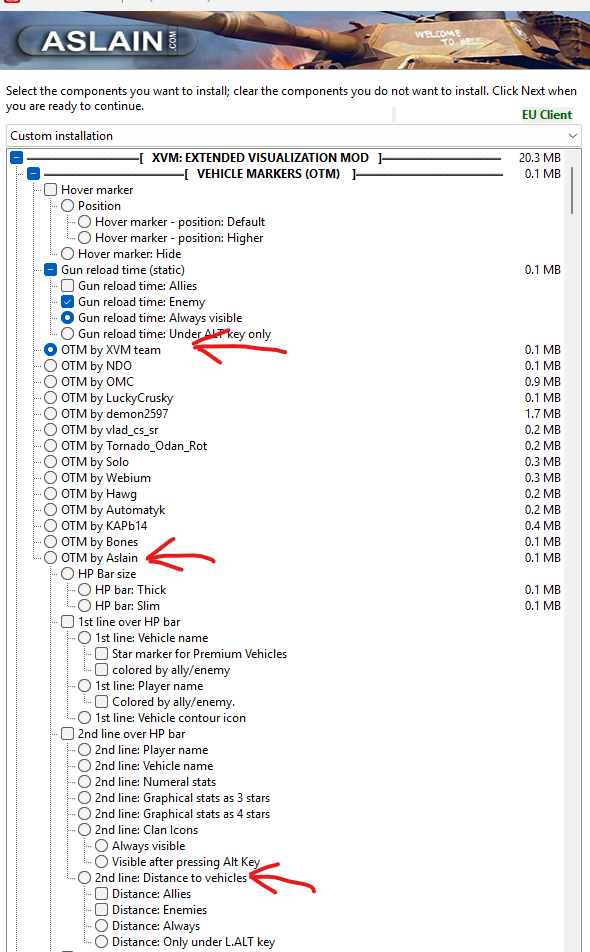Select 2nd line: Distance to vehicles
Viewport: 590px width, 952px height.
pyautogui.click(x=84, y=878)
